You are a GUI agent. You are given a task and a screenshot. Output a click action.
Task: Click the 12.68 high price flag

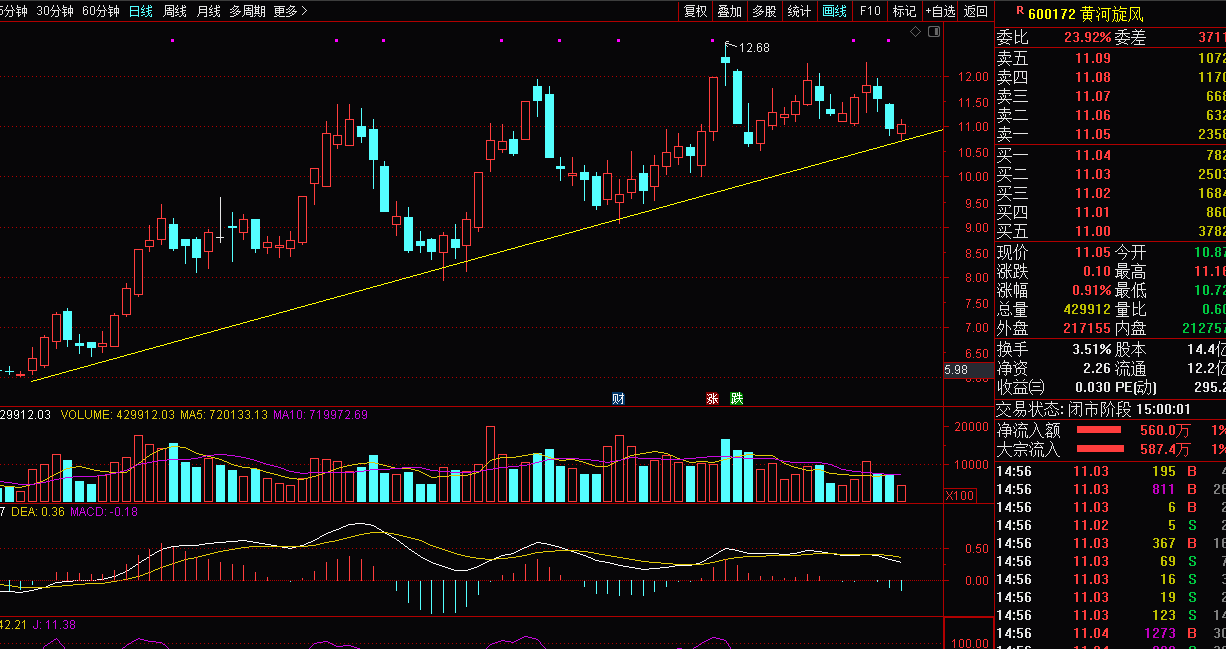(748, 47)
